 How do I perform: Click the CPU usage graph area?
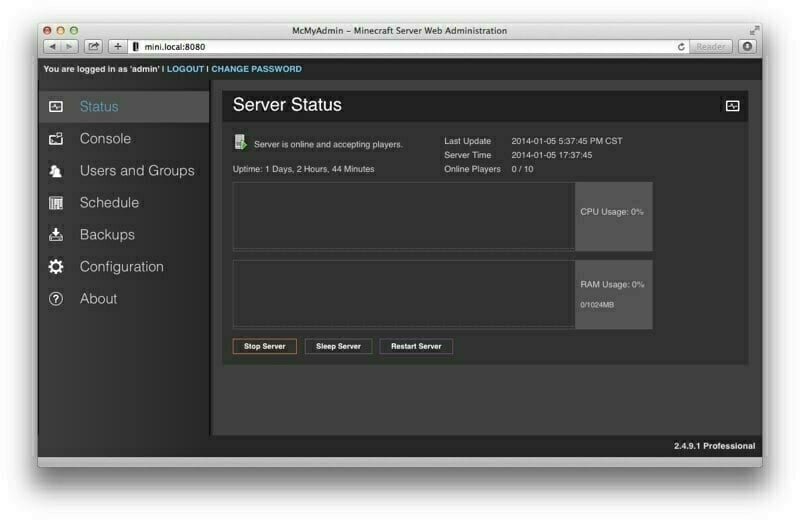click(x=403, y=216)
